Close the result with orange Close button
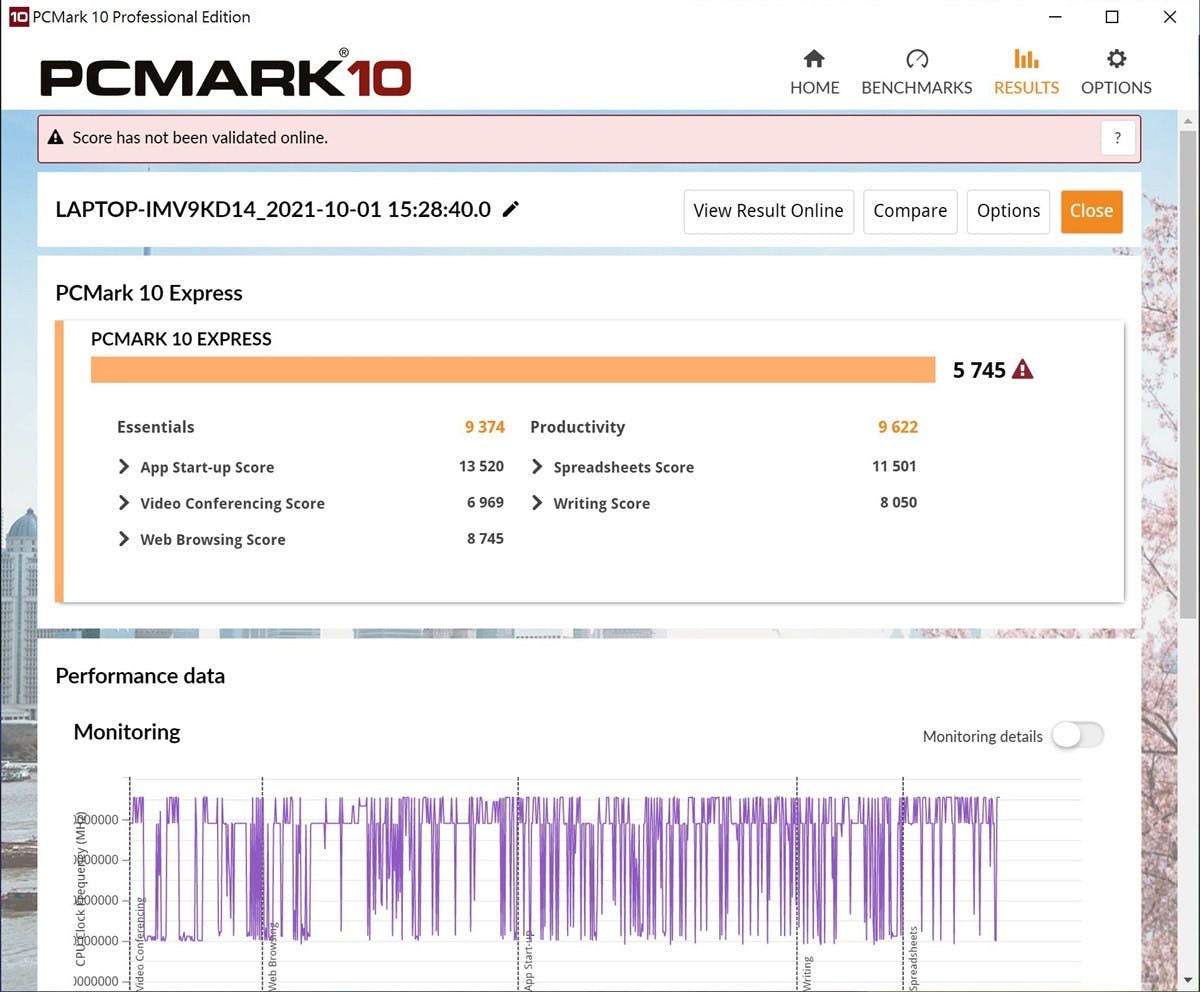Image resolution: width=1200 pixels, height=992 pixels. tap(1091, 211)
